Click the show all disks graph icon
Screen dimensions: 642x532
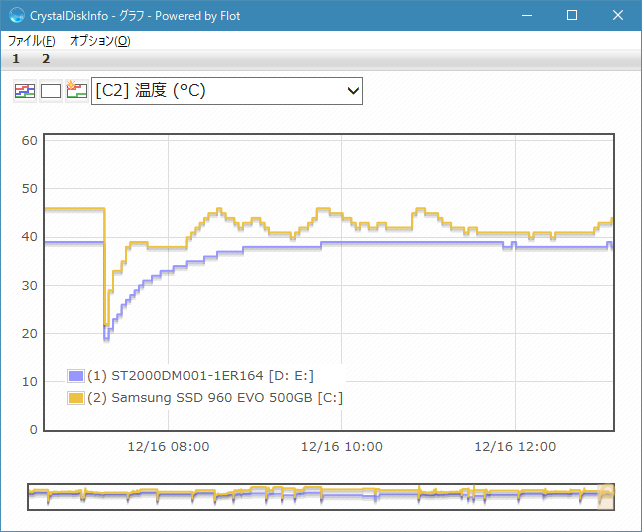point(25,91)
